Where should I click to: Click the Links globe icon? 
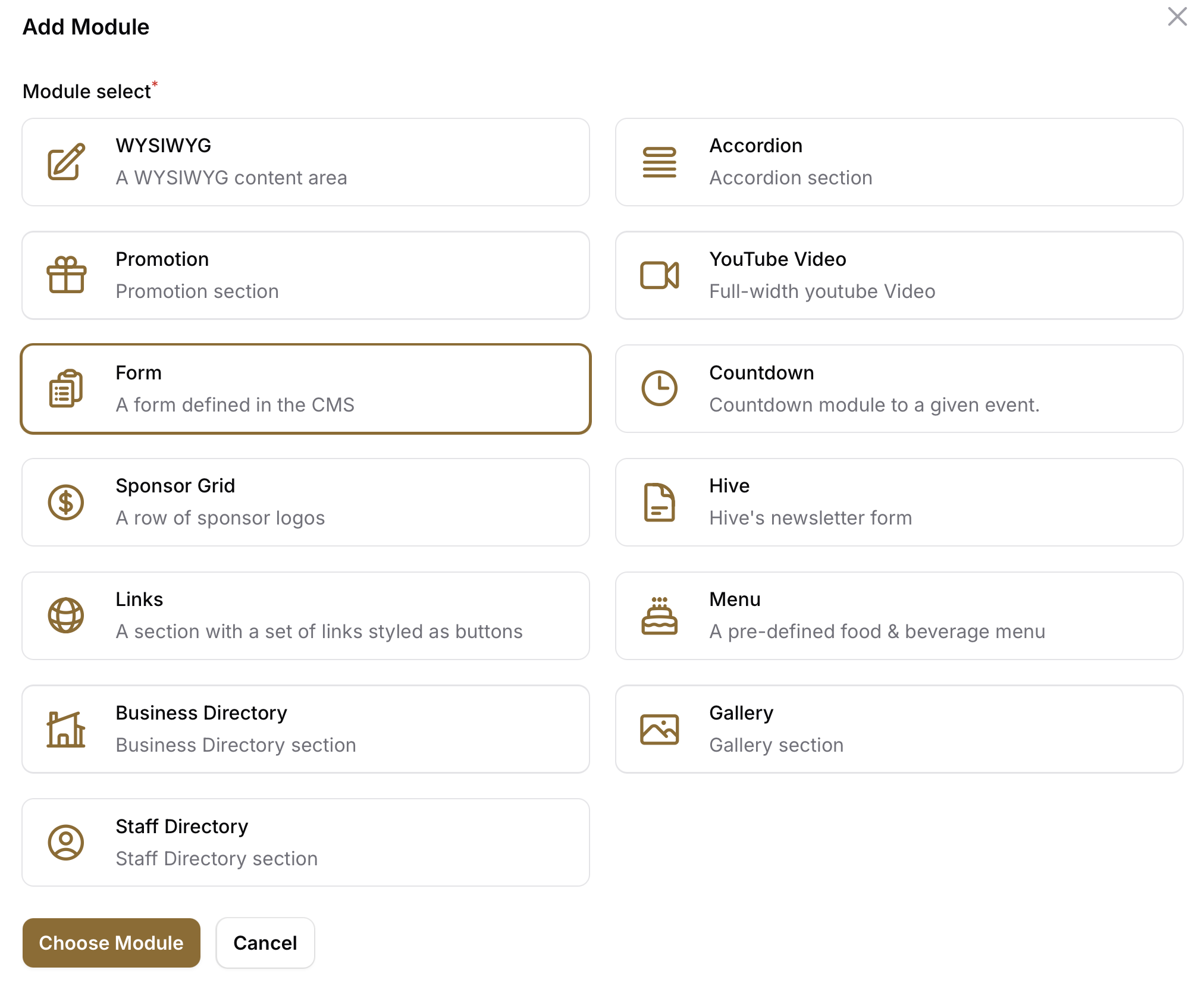click(66, 616)
